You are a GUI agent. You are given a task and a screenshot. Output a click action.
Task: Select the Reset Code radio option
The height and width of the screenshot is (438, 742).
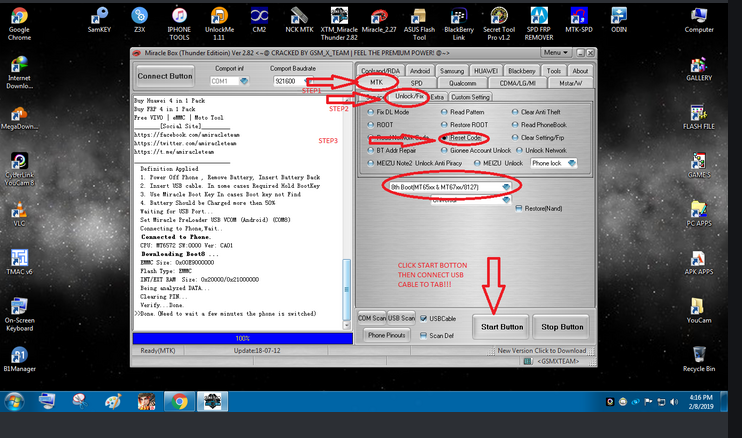click(x=444, y=138)
